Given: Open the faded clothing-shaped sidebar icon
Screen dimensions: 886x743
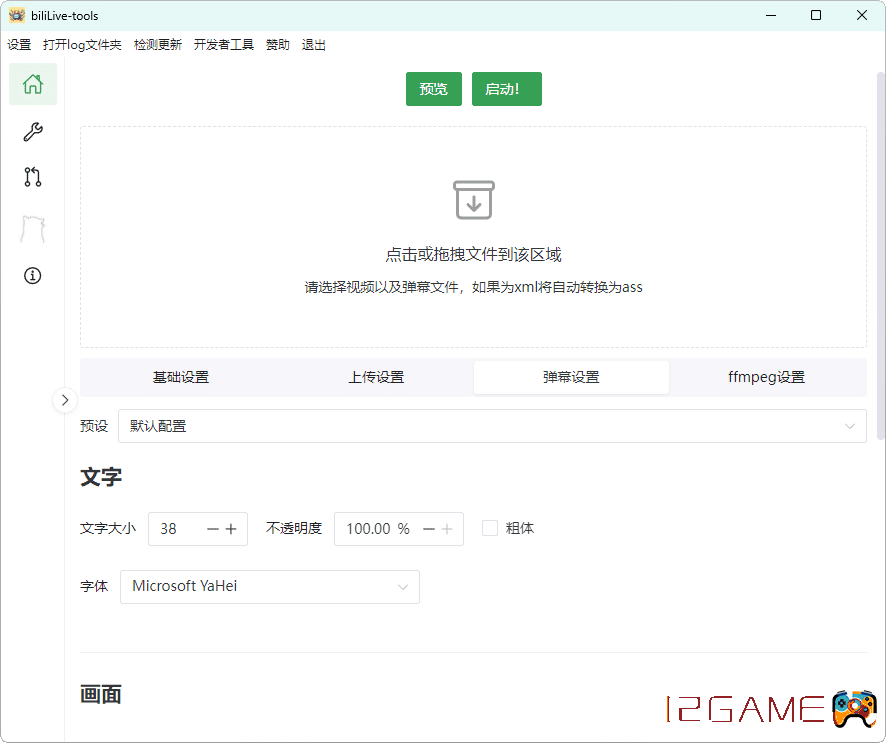Looking at the screenshot, I should tap(33, 229).
